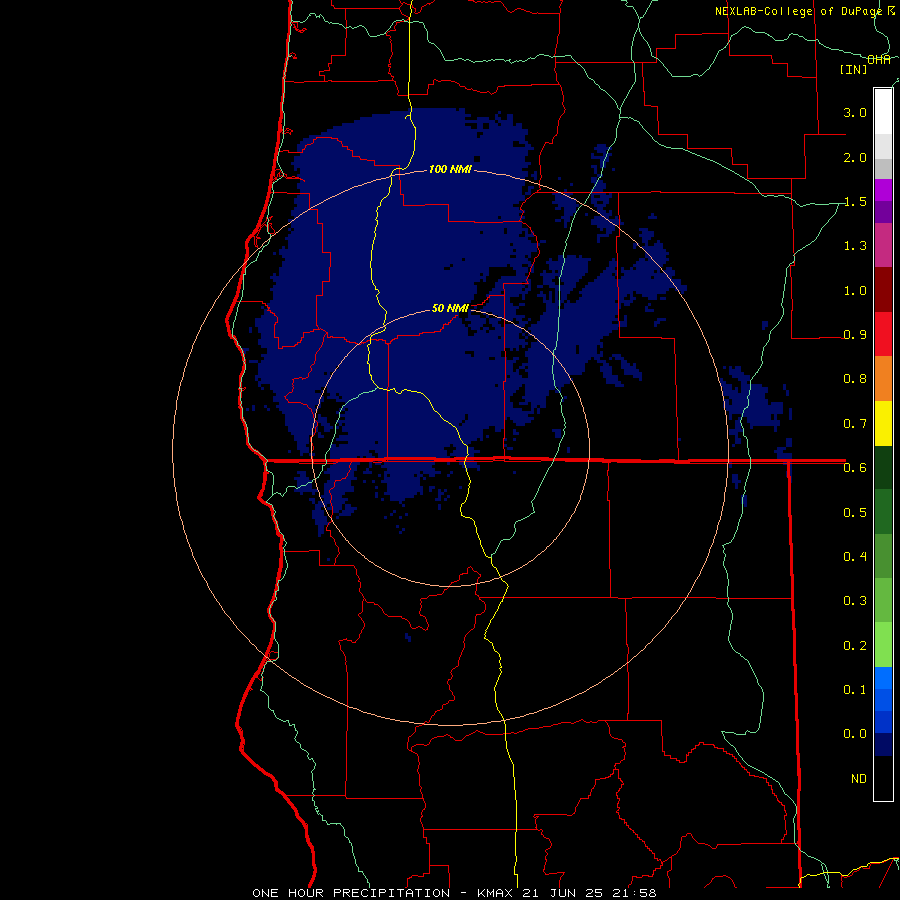Select the orange swatch in the legend

[883, 378]
